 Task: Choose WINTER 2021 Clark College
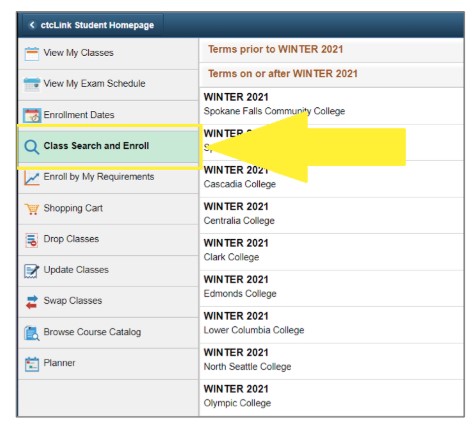pyautogui.click(x=331, y=252)
